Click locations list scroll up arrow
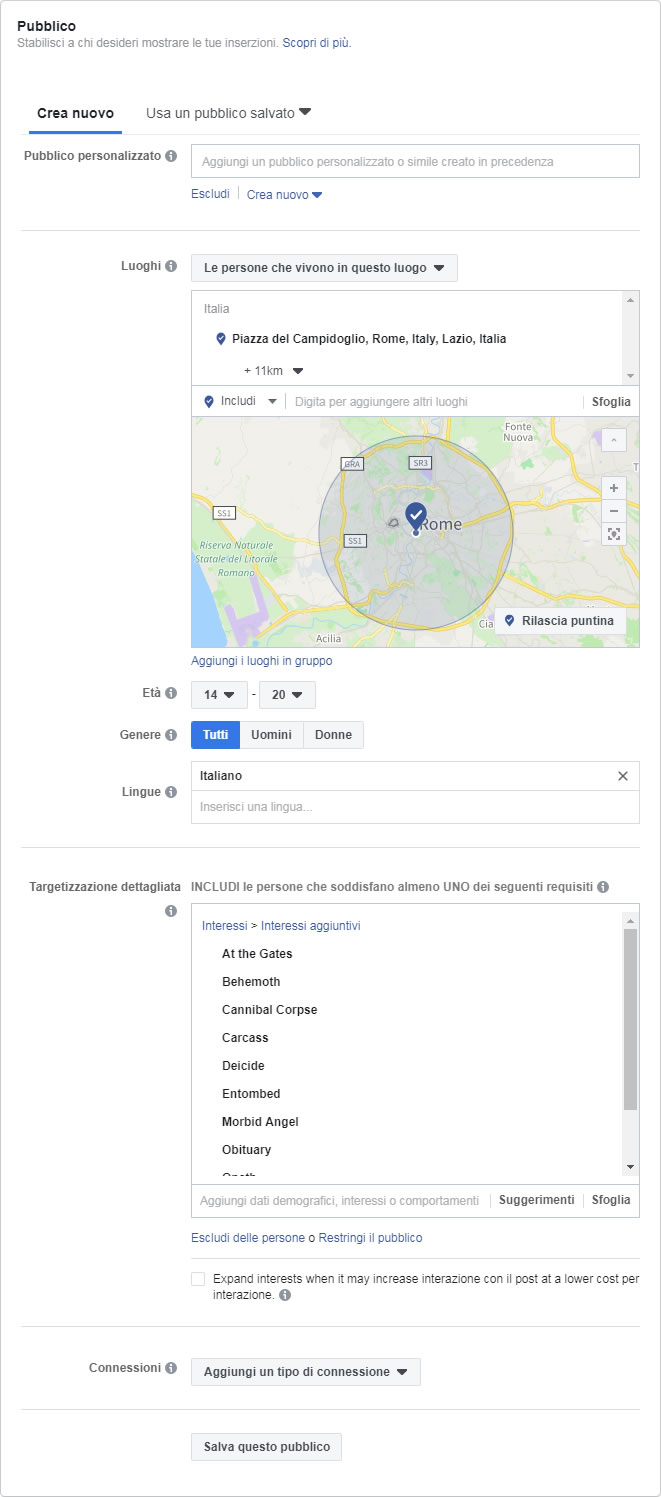Image resolution: width=661 pixels, height=1497 pixels. tap(630, 300)
